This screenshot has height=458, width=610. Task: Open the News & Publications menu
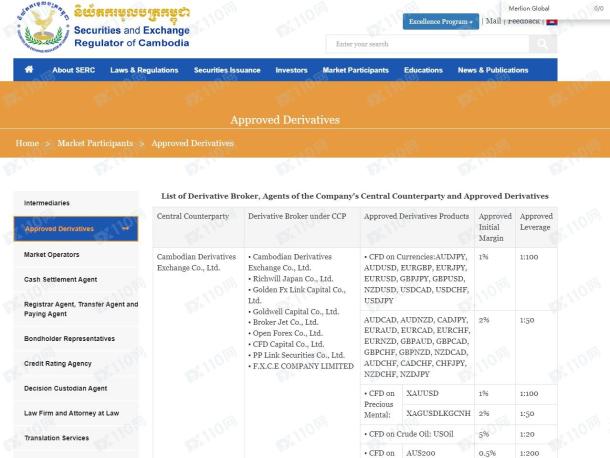493,70
